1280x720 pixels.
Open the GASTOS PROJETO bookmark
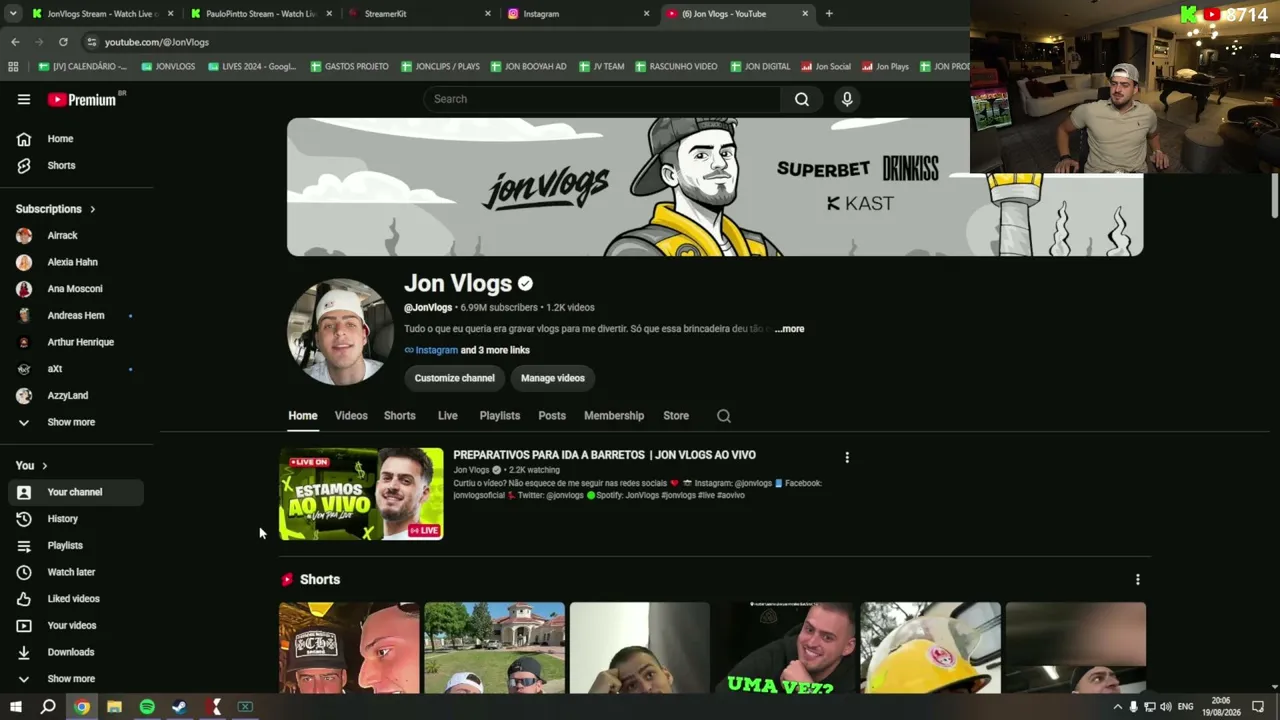click(x=349, y=67)
